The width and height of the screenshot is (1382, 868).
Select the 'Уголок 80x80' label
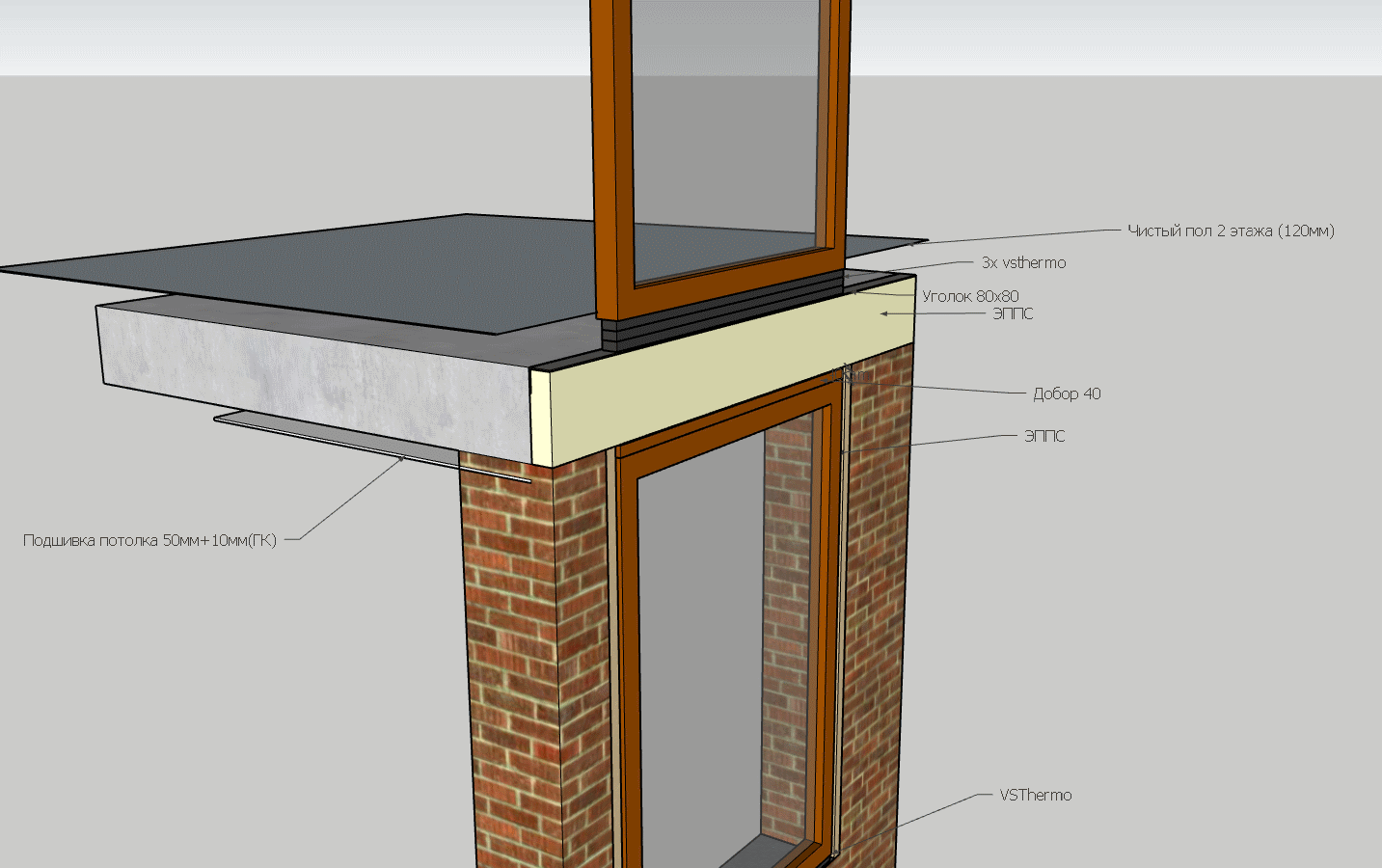pos(970,296)
